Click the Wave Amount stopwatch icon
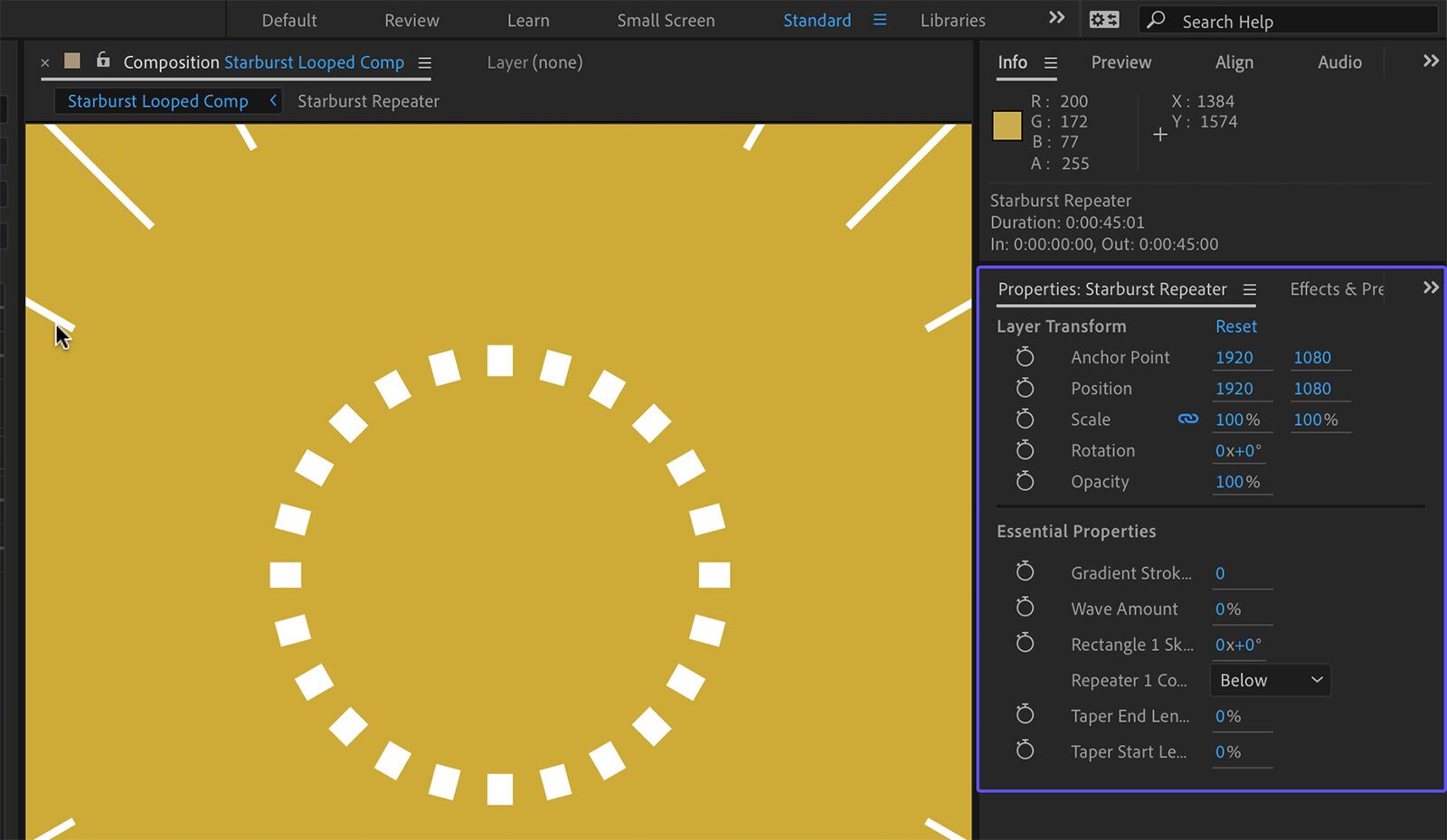This screenshot has width=1447, height=840. coord(1025,607)
